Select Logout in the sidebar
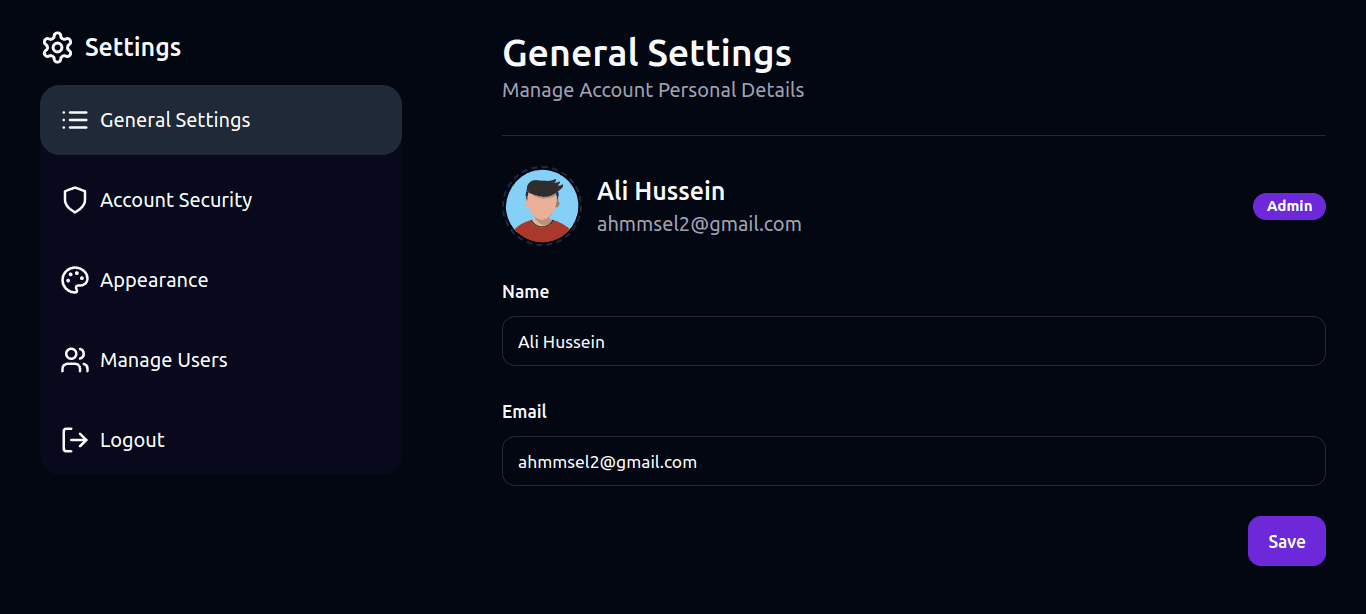Image resolution: width=1366 pixels, height=614 pixels. (x=221, y=440)
